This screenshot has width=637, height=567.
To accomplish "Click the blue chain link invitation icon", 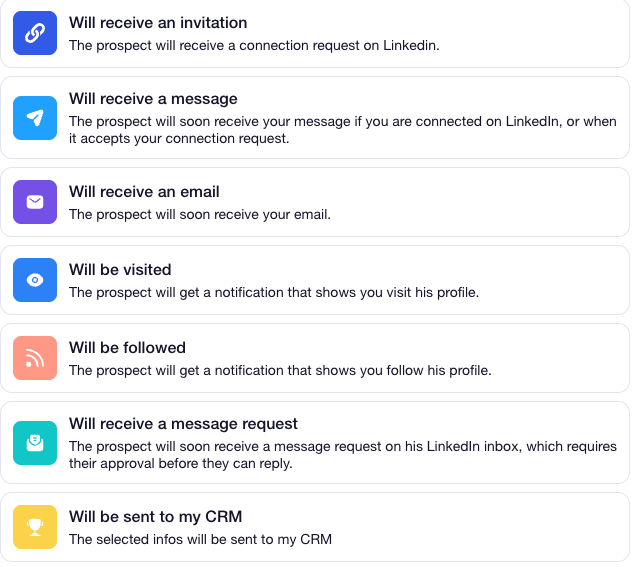I will (x=35, y=33).
